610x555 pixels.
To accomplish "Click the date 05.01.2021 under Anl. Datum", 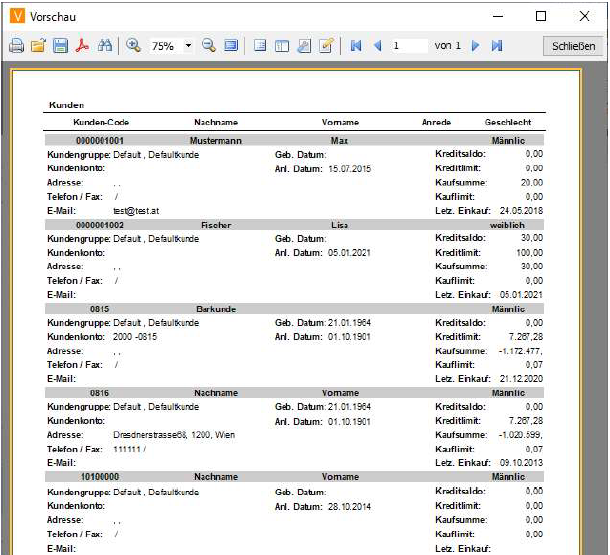I will pos(349,253).
